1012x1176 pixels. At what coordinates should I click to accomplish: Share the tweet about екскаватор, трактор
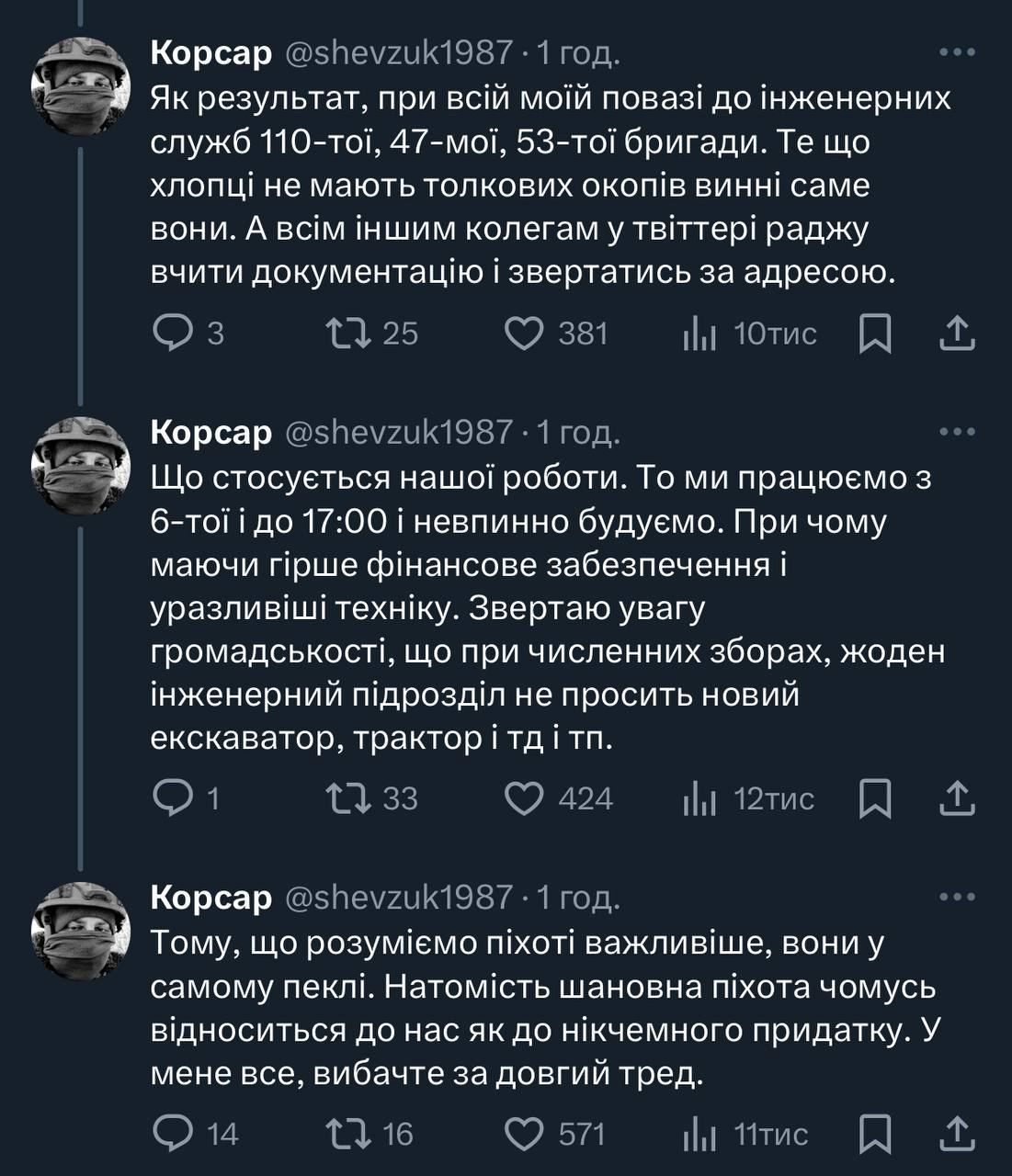tap(957, 798)
